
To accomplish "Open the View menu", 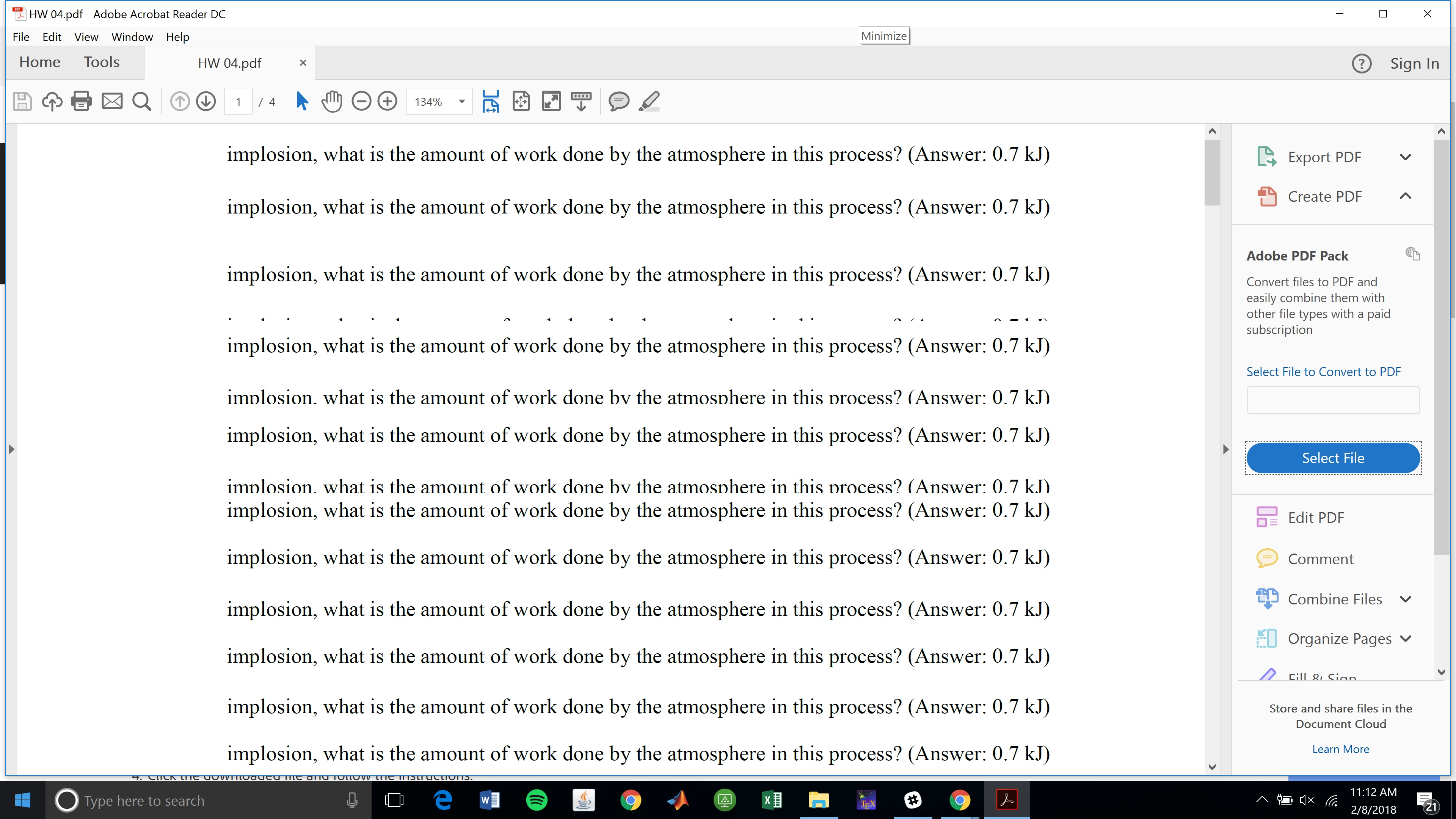I will (x=86, y=37).
